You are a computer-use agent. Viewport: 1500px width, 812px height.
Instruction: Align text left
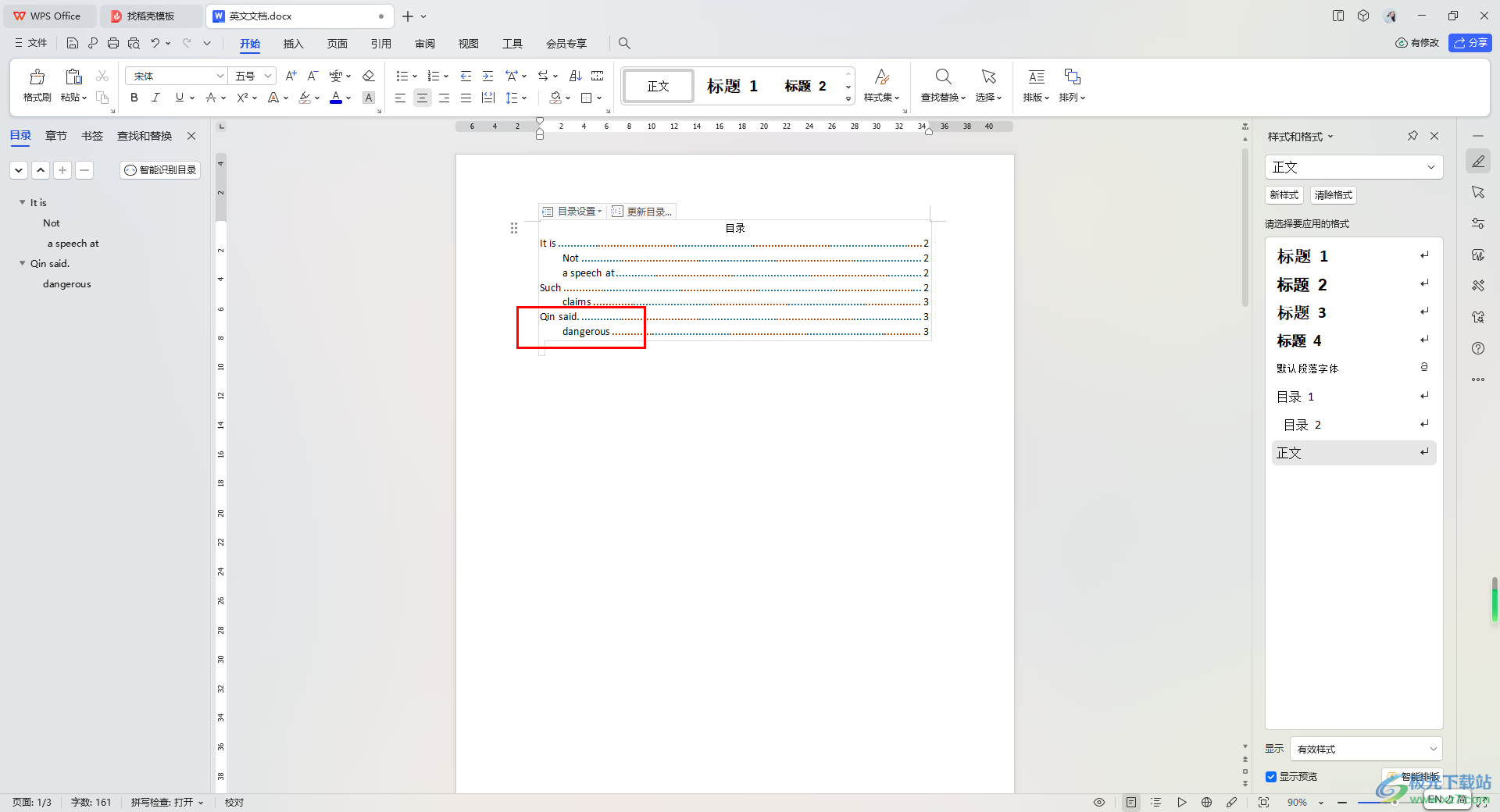pos(400,98)
